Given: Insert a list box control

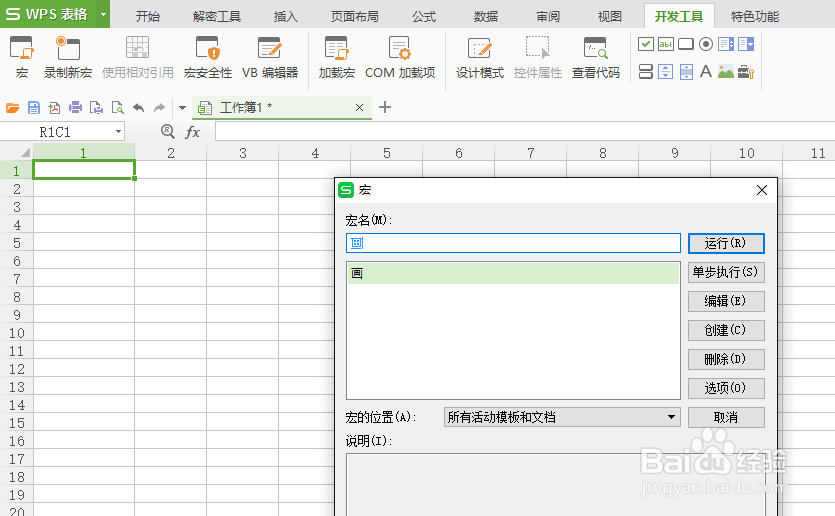Looking at the screenshot, I should click(x=726, y=44).
